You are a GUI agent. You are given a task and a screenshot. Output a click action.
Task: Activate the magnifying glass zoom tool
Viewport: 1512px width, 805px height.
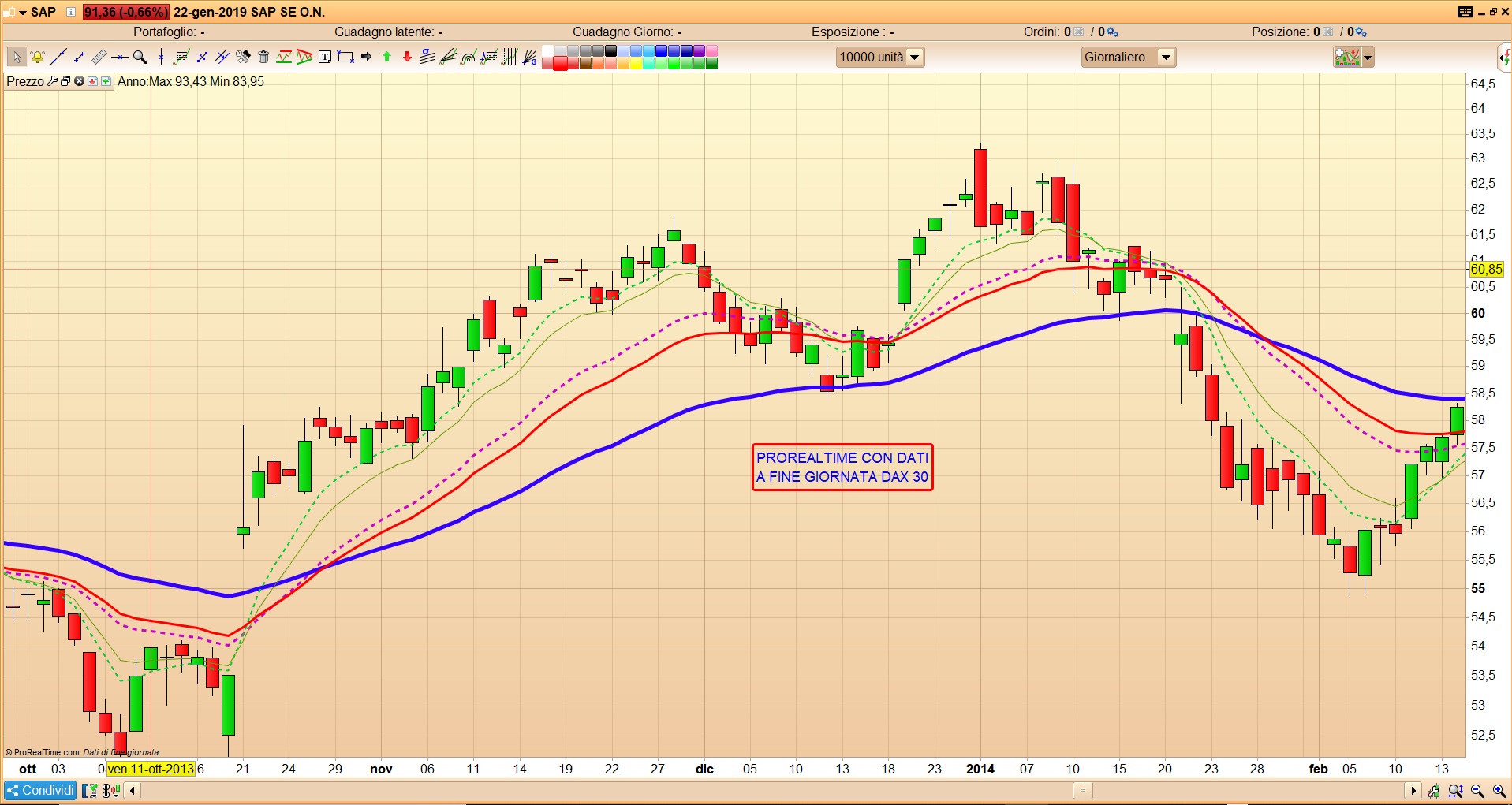pyautogui.click(x=140, y=57)
